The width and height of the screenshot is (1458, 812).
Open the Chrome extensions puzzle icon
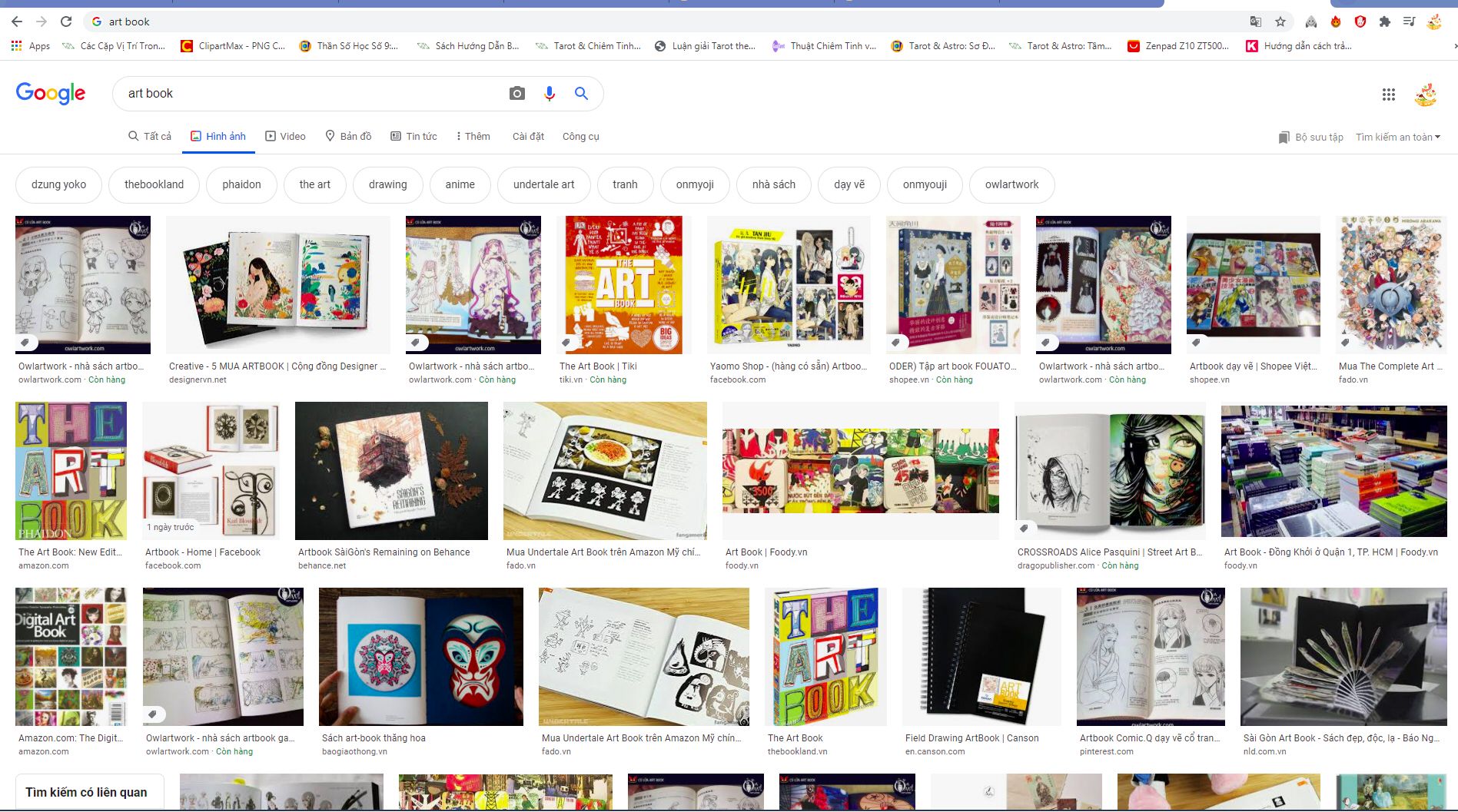tap(1384, 22)
